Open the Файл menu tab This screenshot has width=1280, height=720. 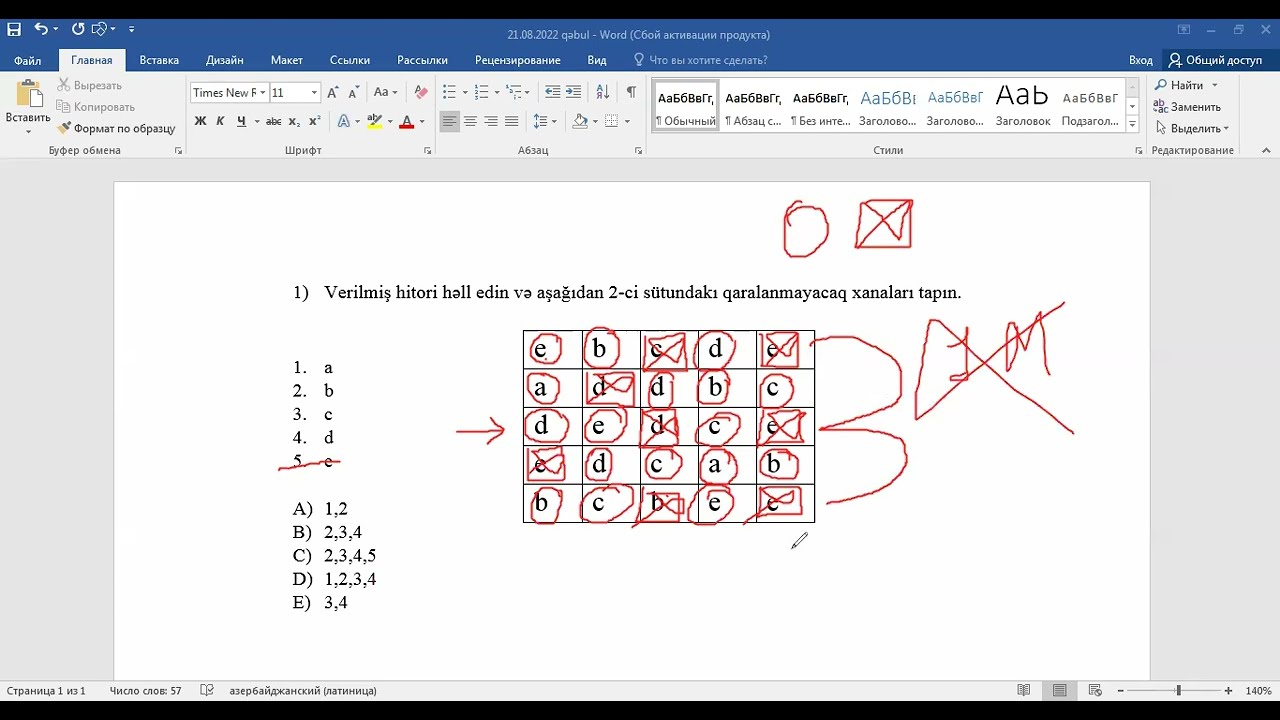tap(27, 60)
